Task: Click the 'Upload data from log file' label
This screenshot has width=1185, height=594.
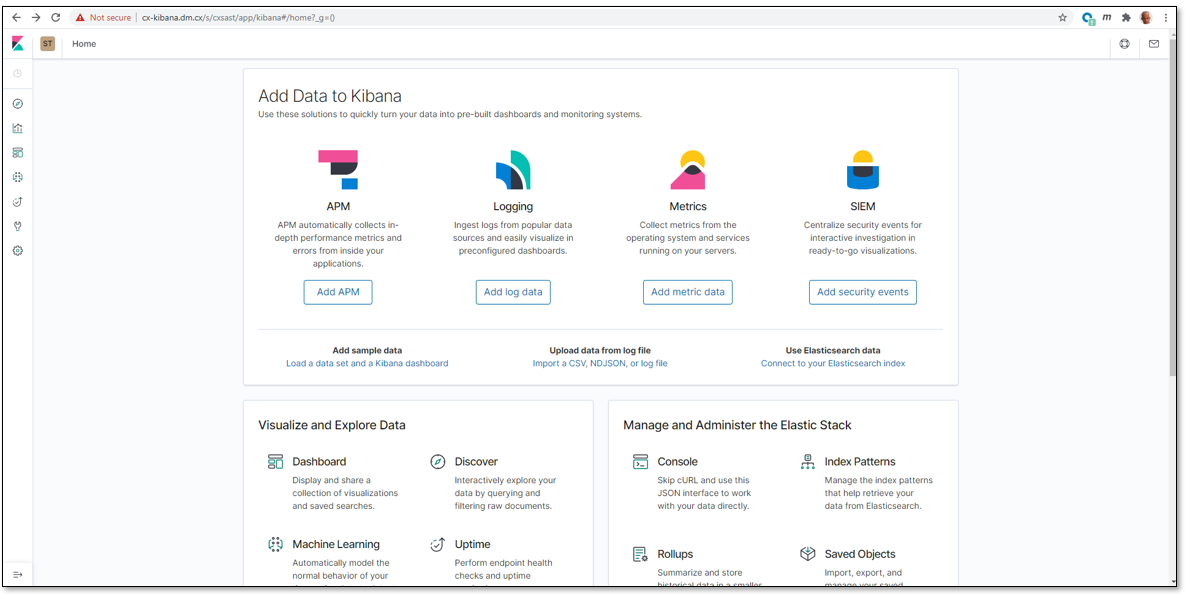Action: [x=600, y=351]
